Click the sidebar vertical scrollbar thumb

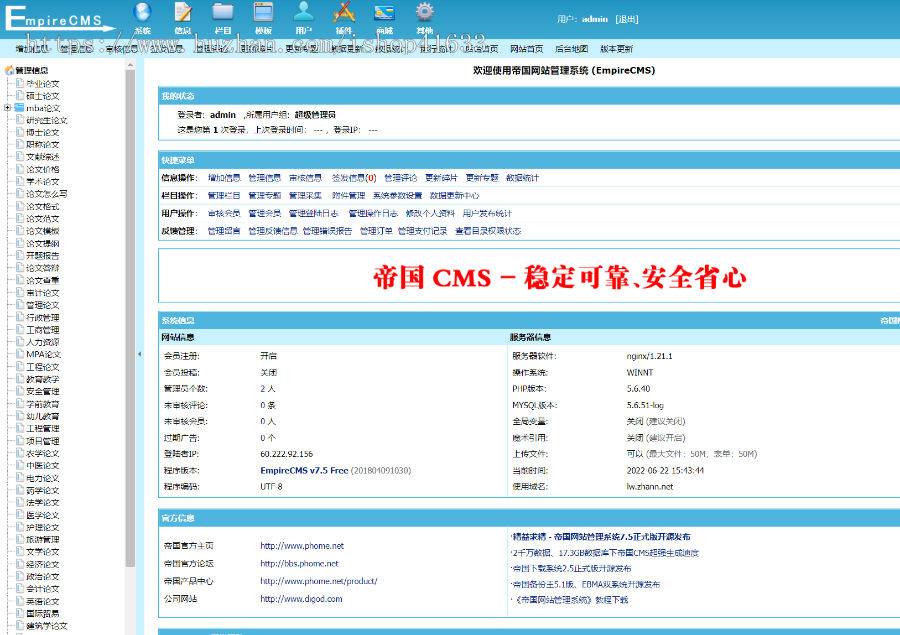(x=130, y=319)
